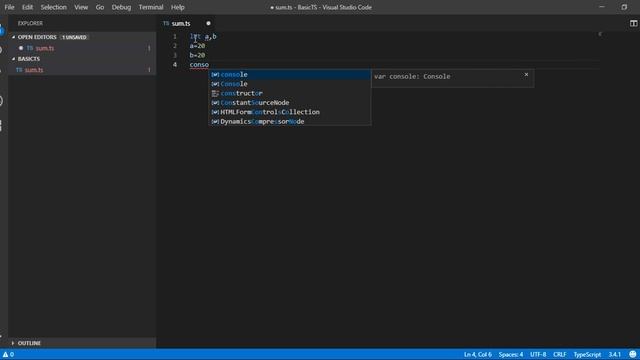Choose capitalized 'Console' suggestion

point(290,84)
